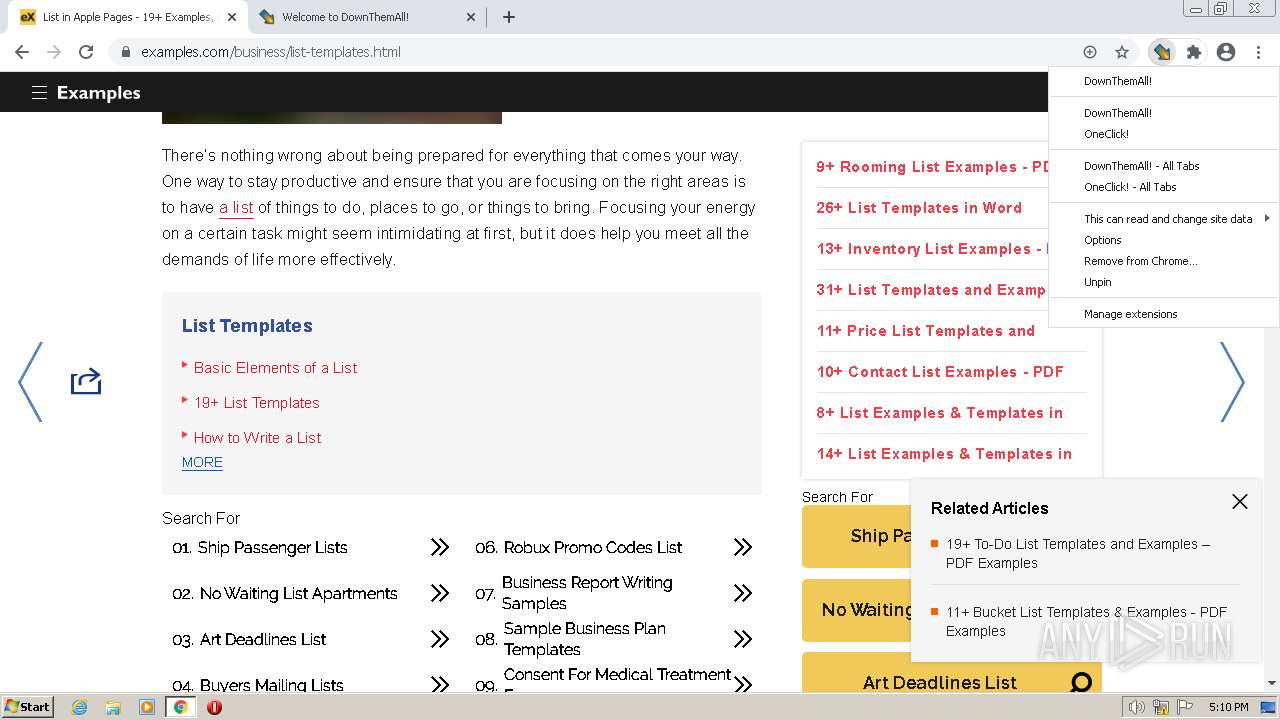Open 11+ Price List Templates link
Screen dimensions: 1280x720
(926, 331)
